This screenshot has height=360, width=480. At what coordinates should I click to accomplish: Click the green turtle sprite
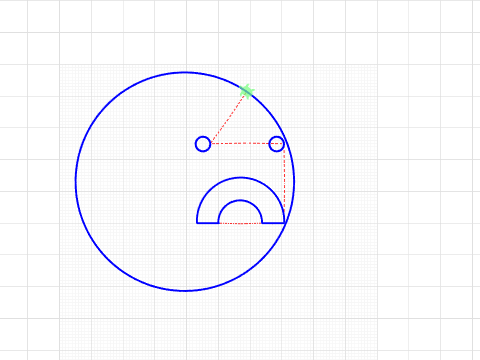pyautogui.click(x=247, y=91)
